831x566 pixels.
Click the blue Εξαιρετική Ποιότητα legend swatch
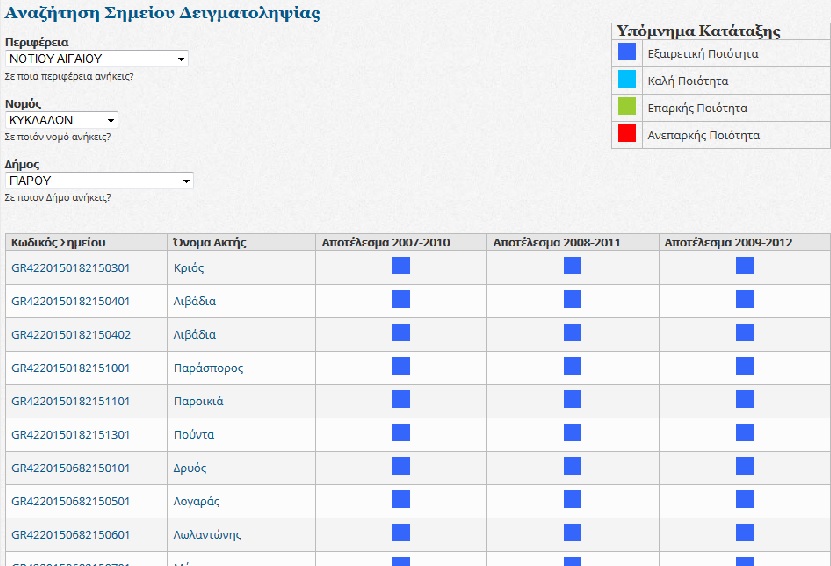[627, 53]
